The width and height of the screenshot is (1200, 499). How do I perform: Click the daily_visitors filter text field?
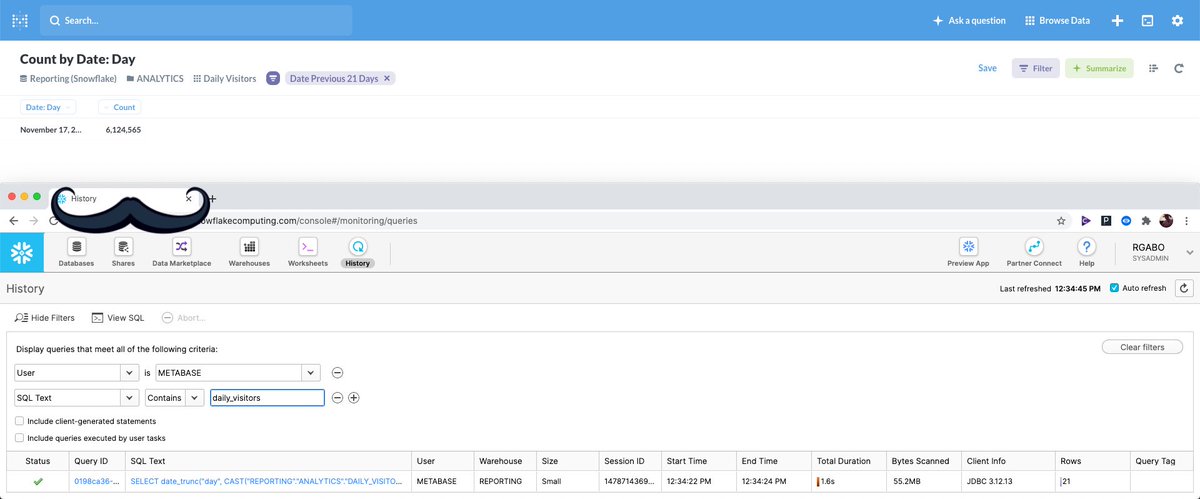267,397
